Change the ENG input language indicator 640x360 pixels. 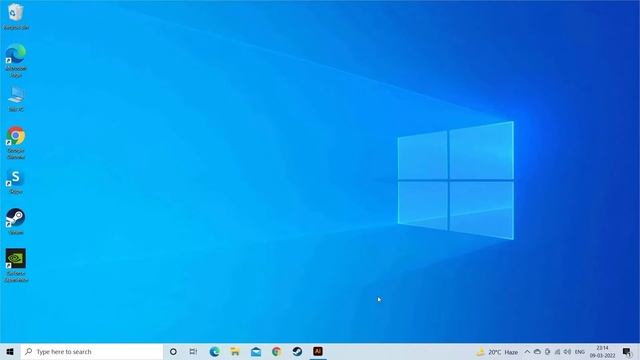[x=580, y=352]
